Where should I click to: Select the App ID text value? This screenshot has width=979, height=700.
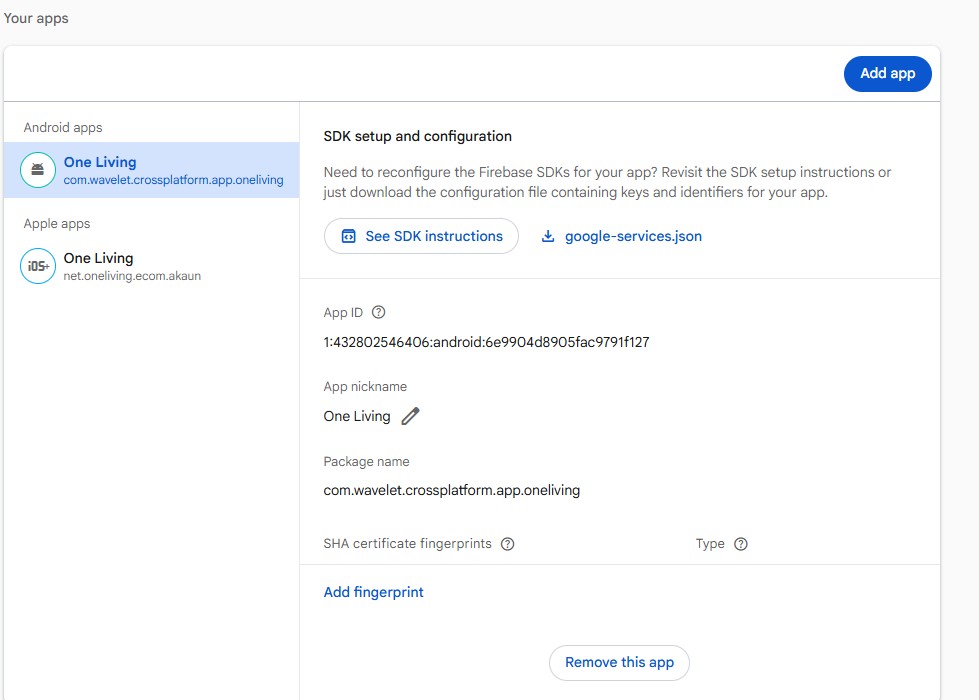click(486, 342)
